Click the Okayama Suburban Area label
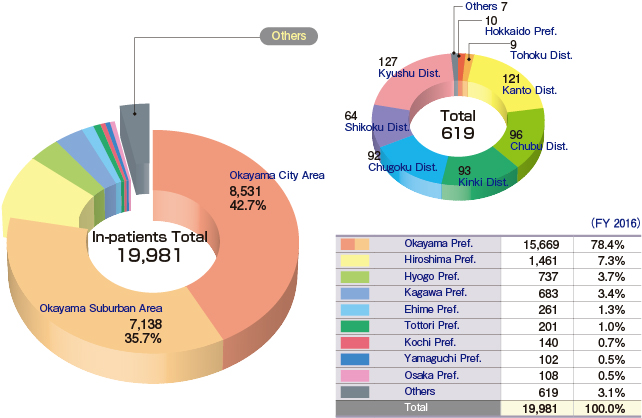This screenshot has height=418, width=642. click(101, 308)
